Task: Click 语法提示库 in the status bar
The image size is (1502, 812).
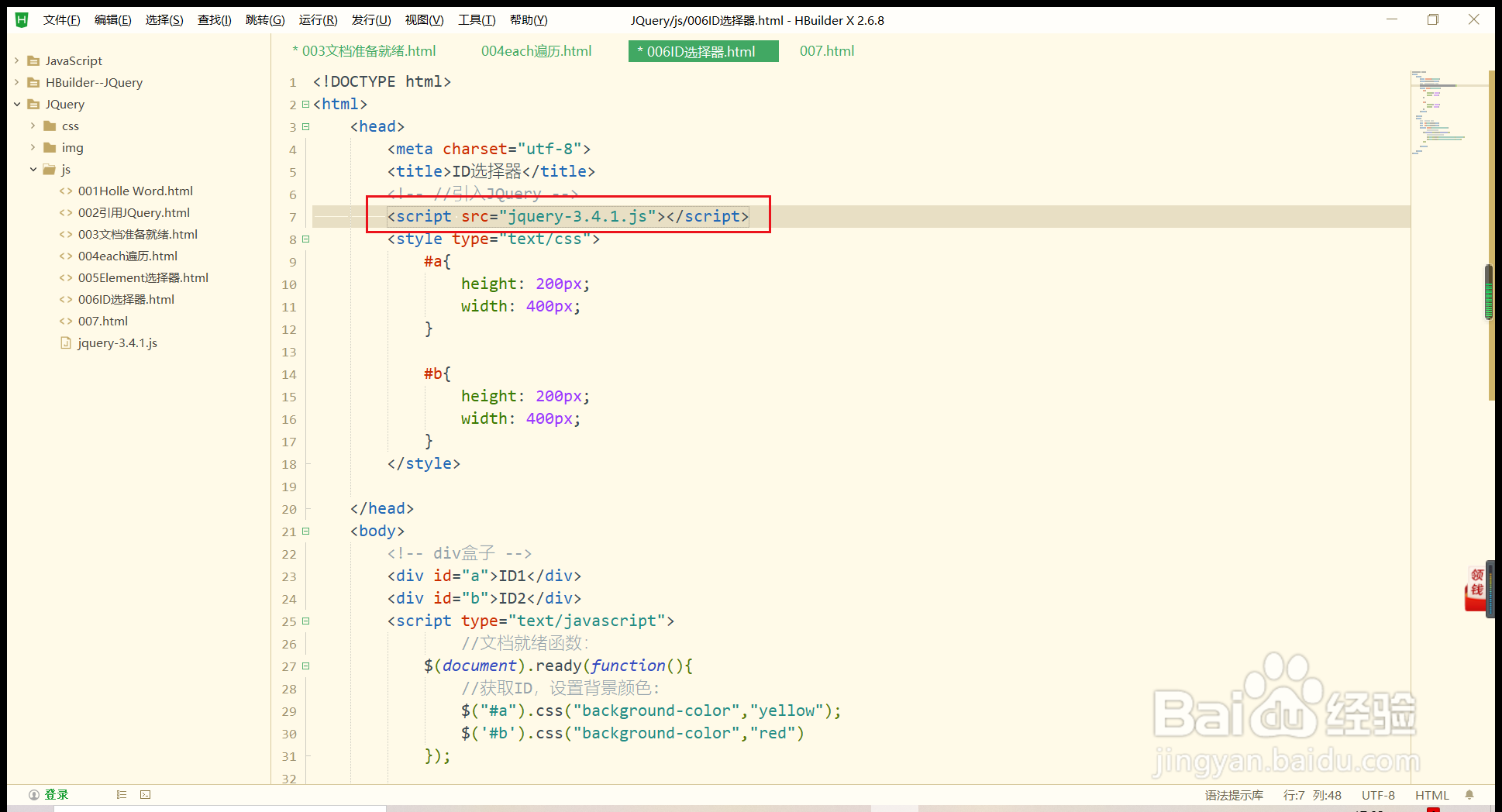Action: (x=1234, y=795)
